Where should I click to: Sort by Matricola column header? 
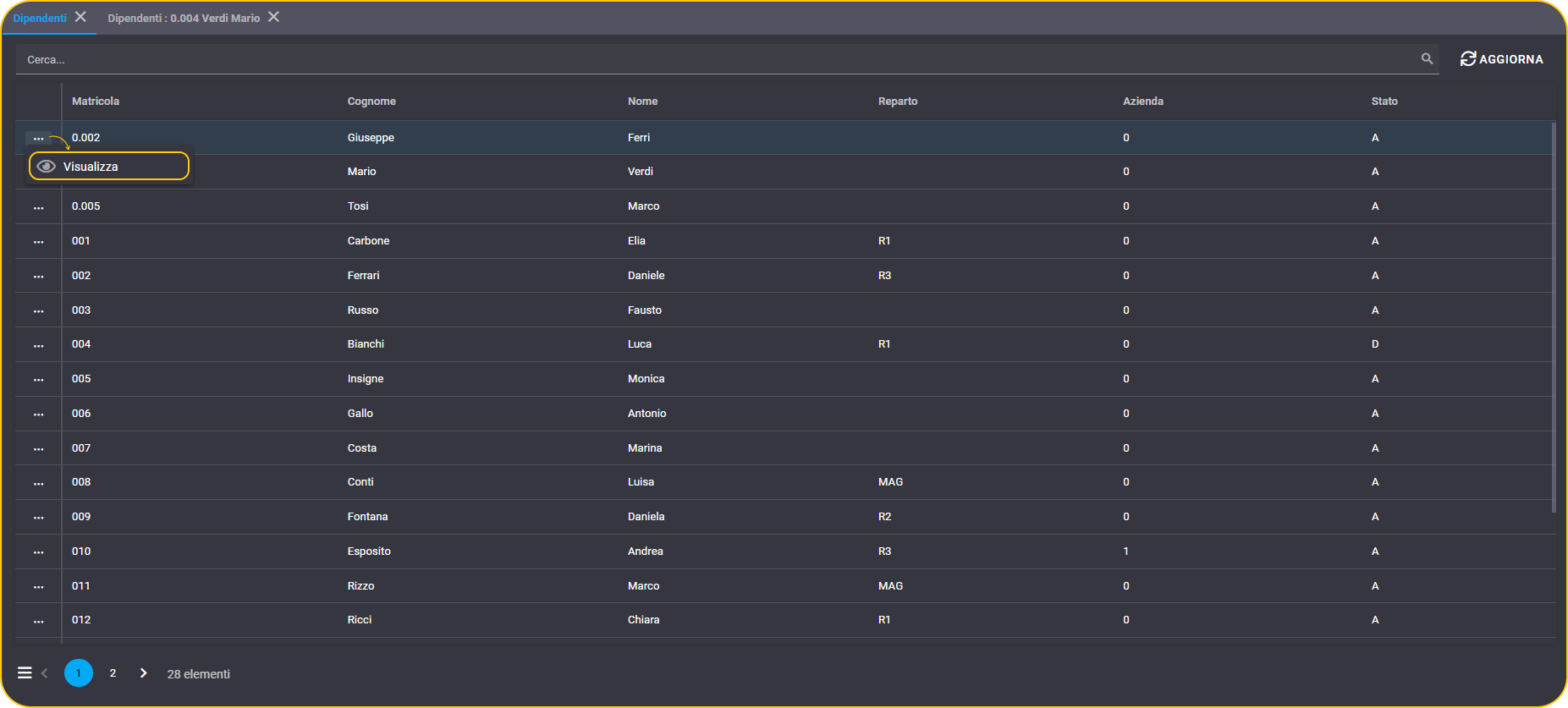[96, 102]
